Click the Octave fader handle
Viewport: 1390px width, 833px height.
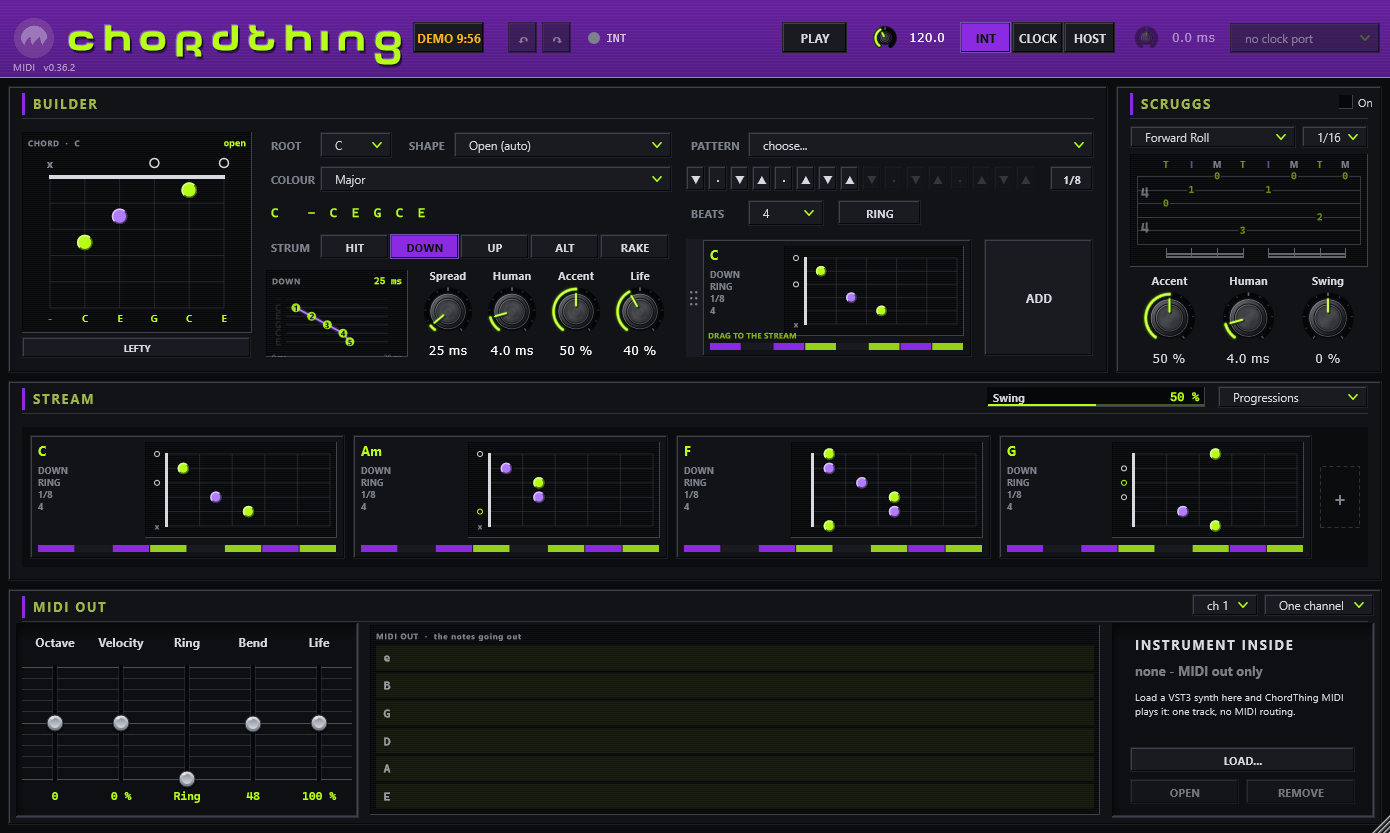coord(55,723)
